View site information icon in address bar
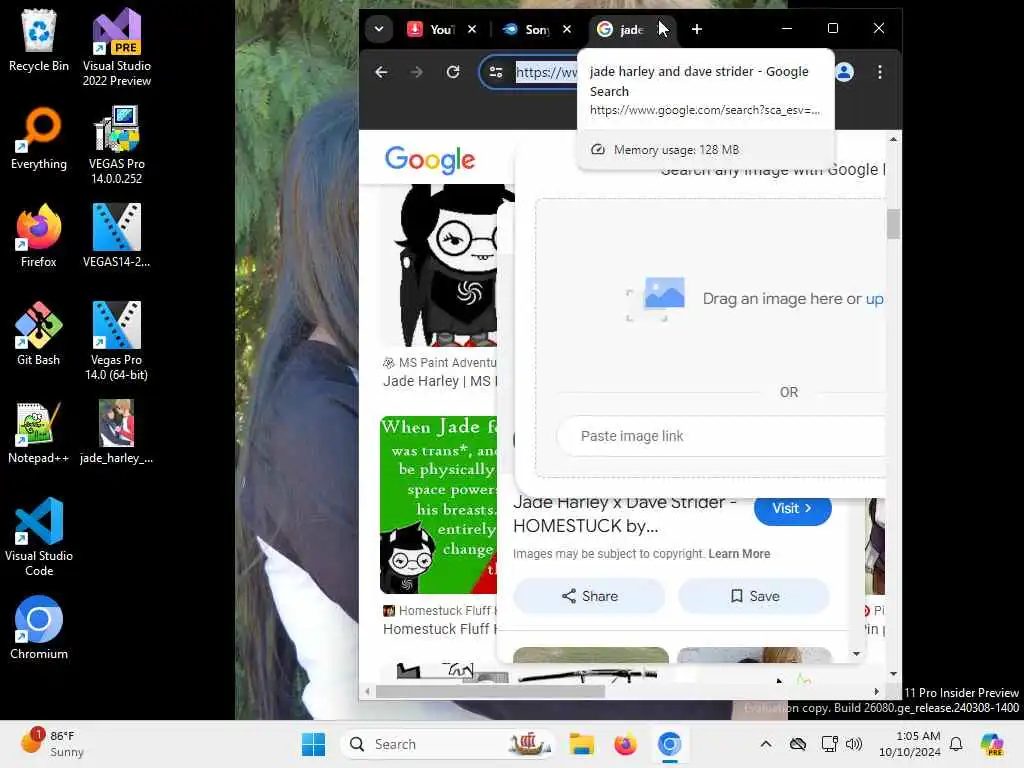Viewport: 1024px width, 768px height. 496,72
